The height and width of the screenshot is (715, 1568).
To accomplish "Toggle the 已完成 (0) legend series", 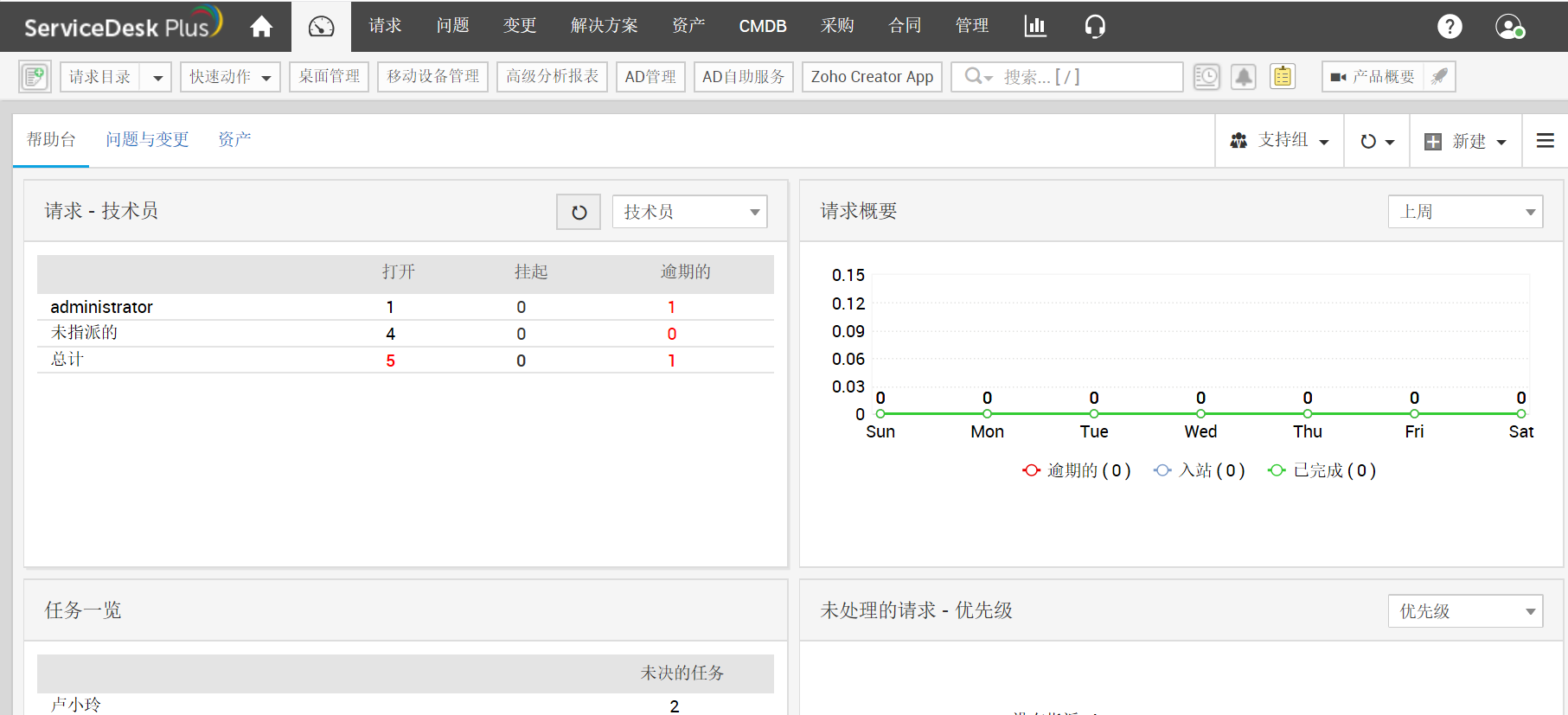I will (1322, 470).
